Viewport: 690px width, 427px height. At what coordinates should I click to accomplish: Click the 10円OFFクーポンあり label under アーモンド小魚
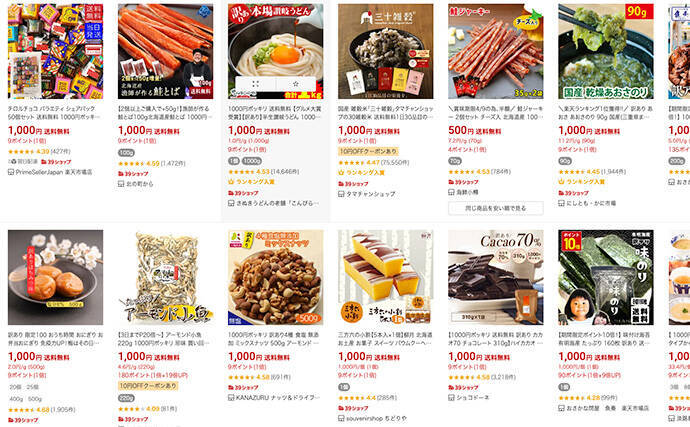[x=148, y=386]
